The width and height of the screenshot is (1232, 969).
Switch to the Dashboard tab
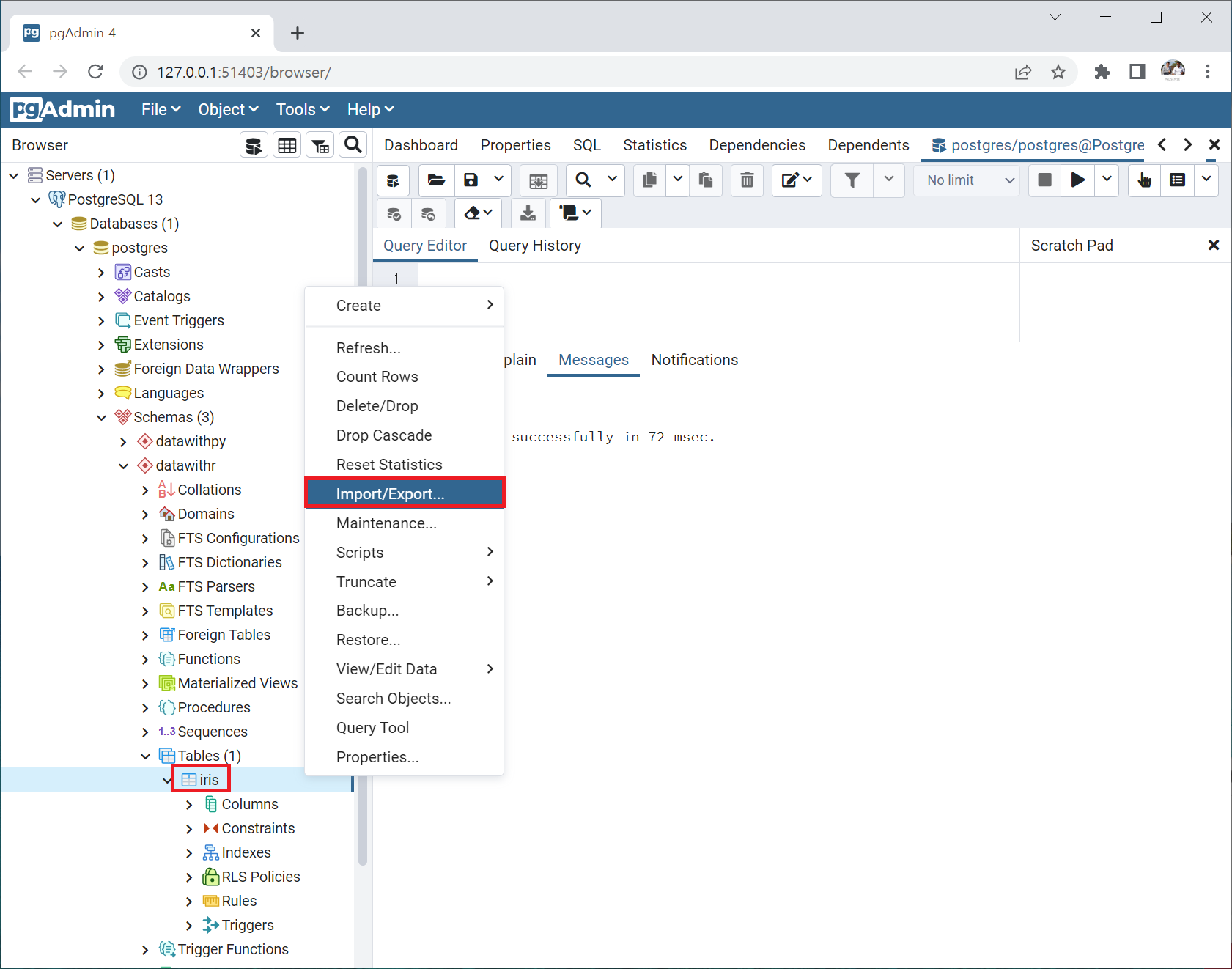(421, 145)
